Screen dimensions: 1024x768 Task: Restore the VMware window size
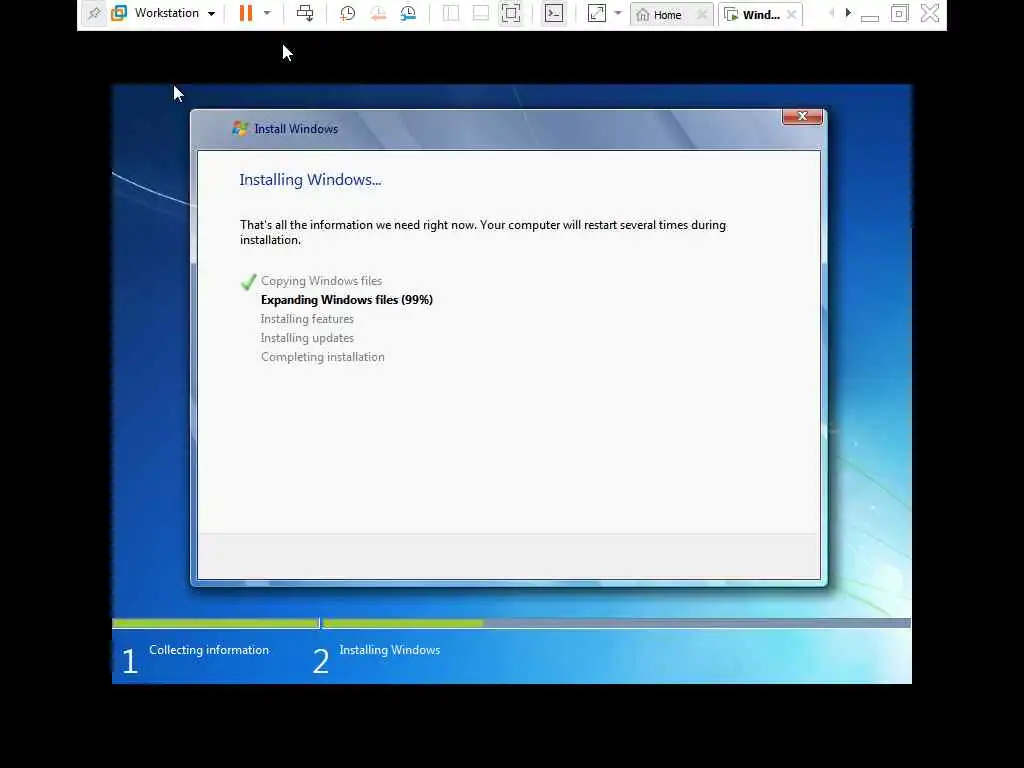pyautogui.click(x=899, y=13)
